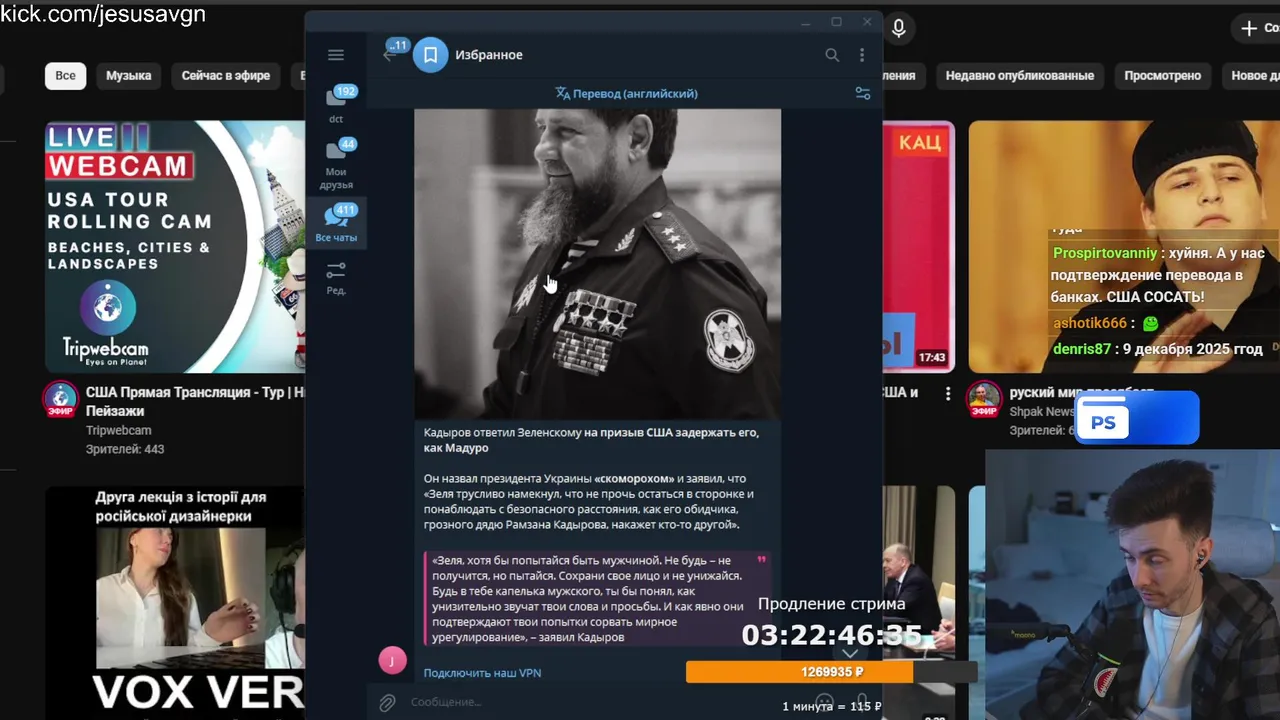This screenshot has height=720, width=1280.
Task: Click the Shpak News channel avatar
Action: coord(984,398)
